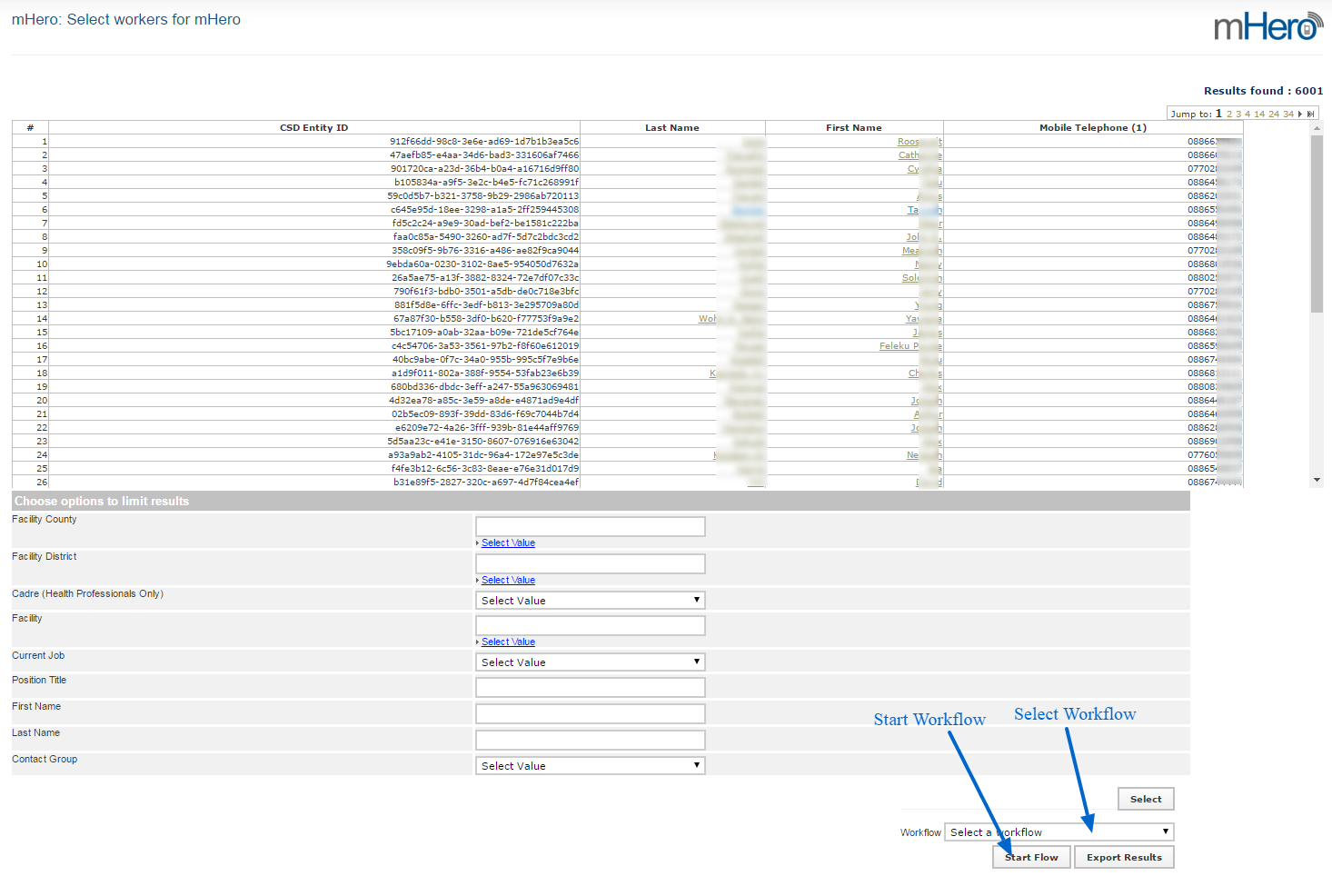Focus the Facility County input field
1332x896 pixels.
(591, 526)
